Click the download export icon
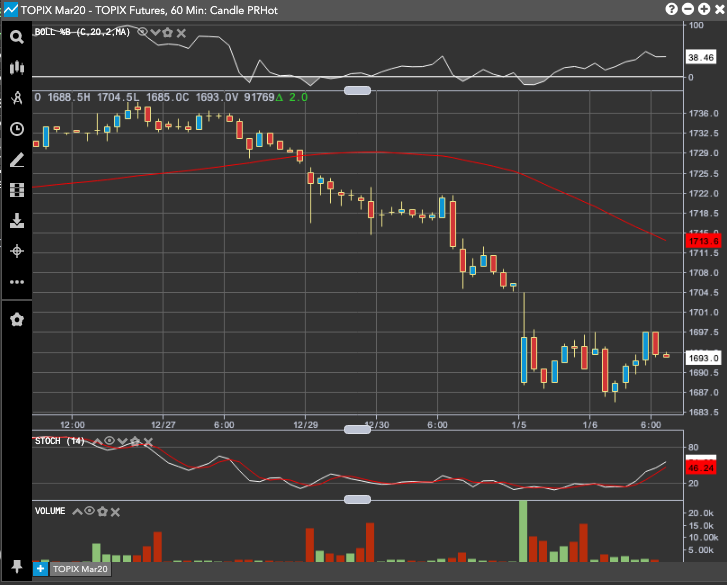This screenshot has height=585, width=727. 17,221
